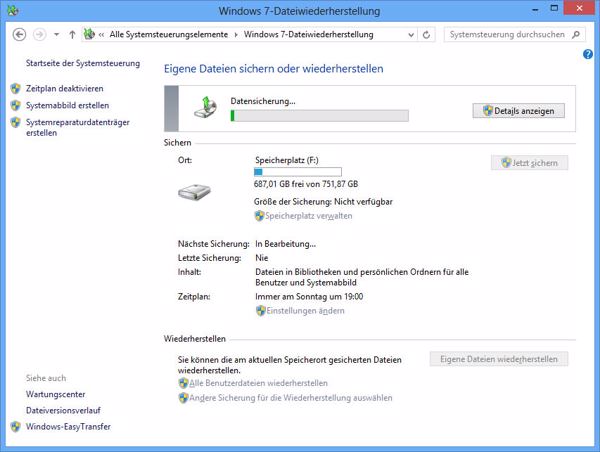Viewport: 600px width, 452px height.
Task: Click Eigene Dateien wiederherstellen button
Action: tap(499, 359)
